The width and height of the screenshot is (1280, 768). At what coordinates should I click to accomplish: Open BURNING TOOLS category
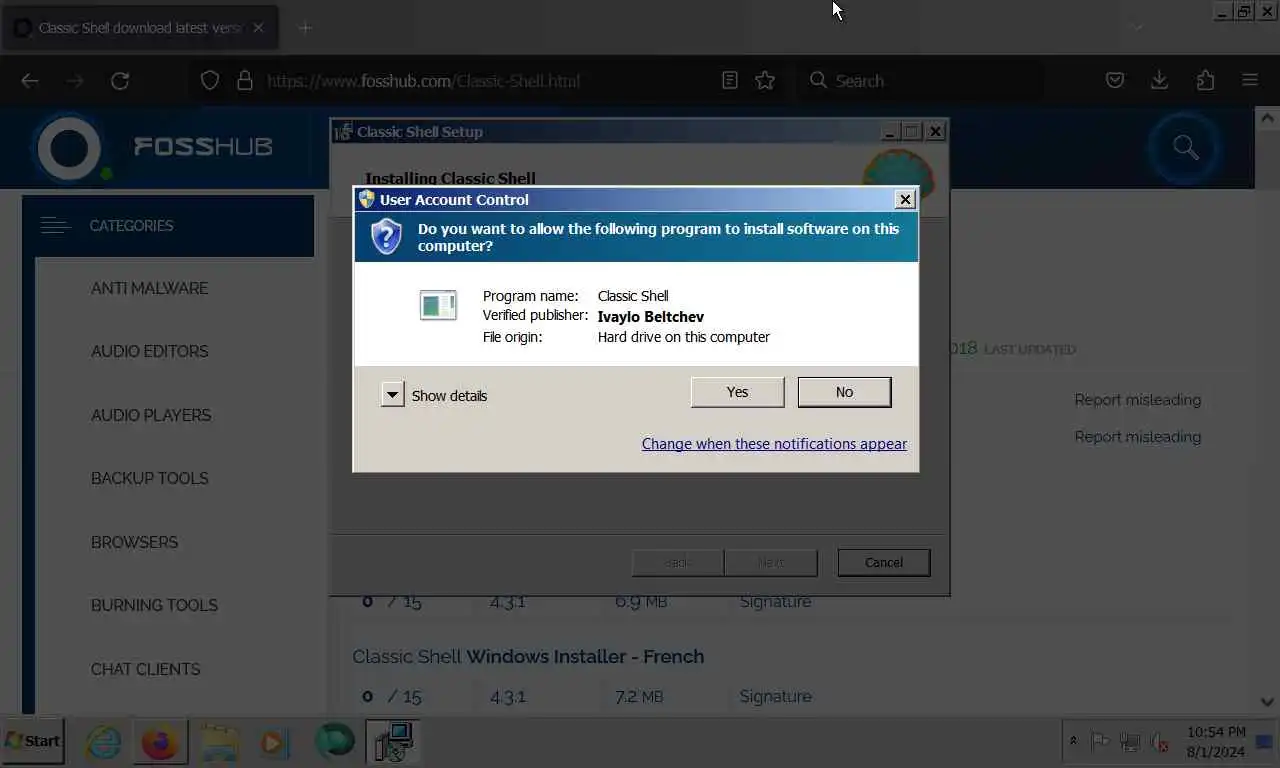point(154,605)
